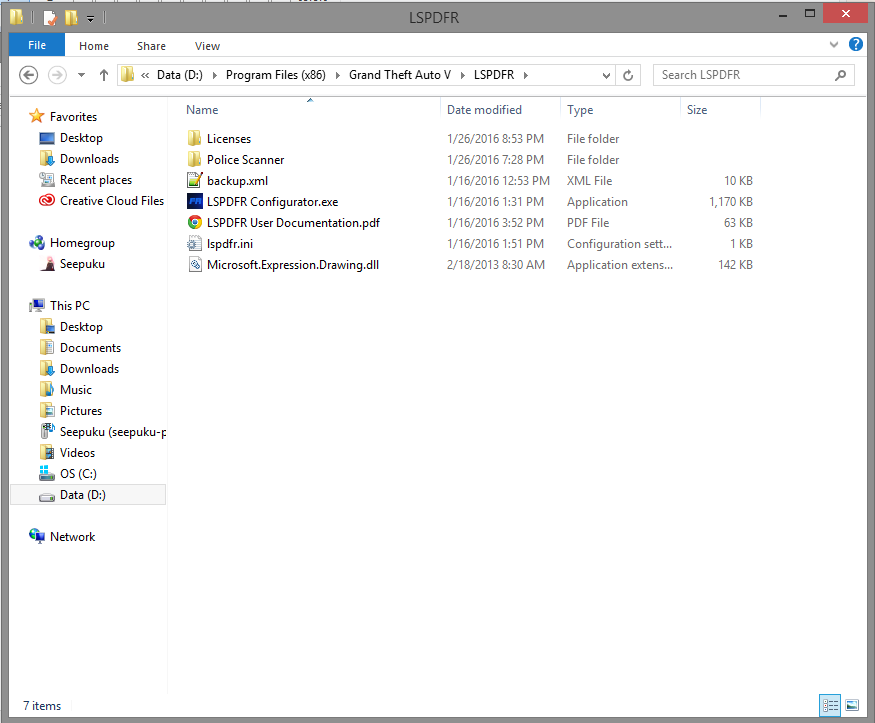Click the backup.xml file name
This screenshot has width=875, height=723.
click(x=237, y=181)
